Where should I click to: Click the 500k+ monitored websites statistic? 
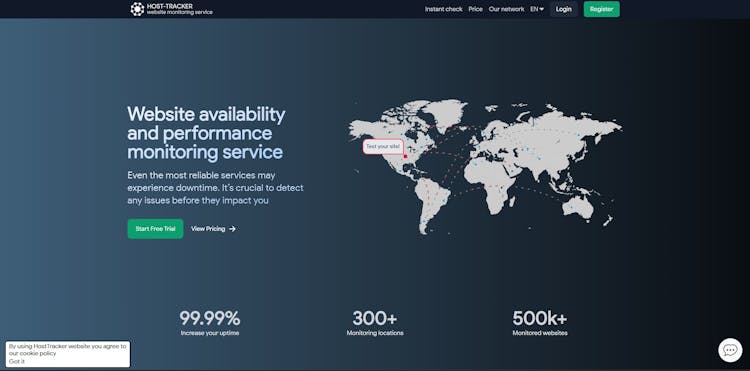point(540,318)
